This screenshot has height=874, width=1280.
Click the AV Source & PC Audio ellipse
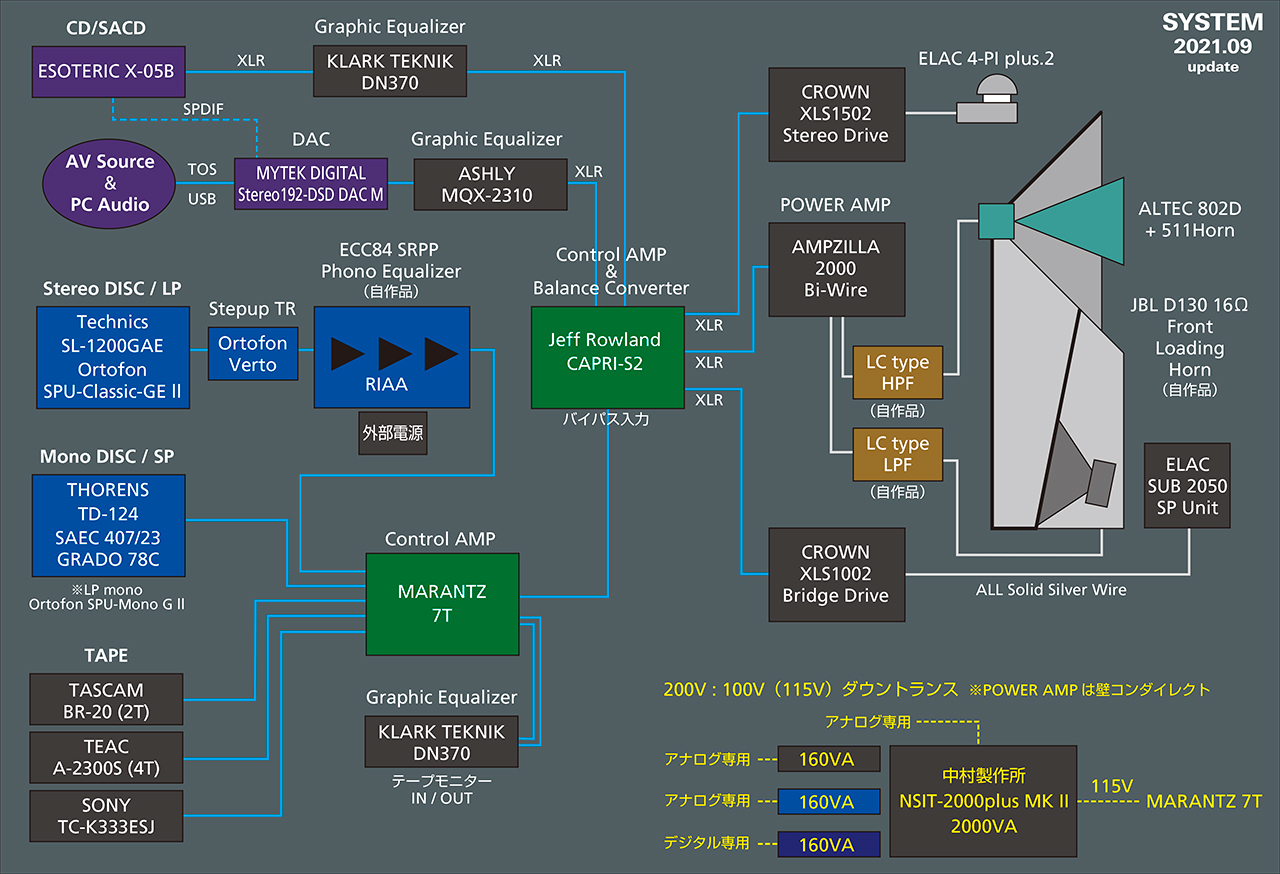110,184
